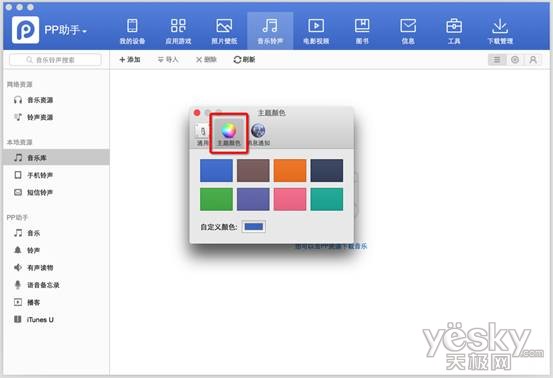Open the 应用游戏 apps and games section
Image resolution: width=553 pixels, height=378 pixels.
pyautogui.click(x=178, y=31)
